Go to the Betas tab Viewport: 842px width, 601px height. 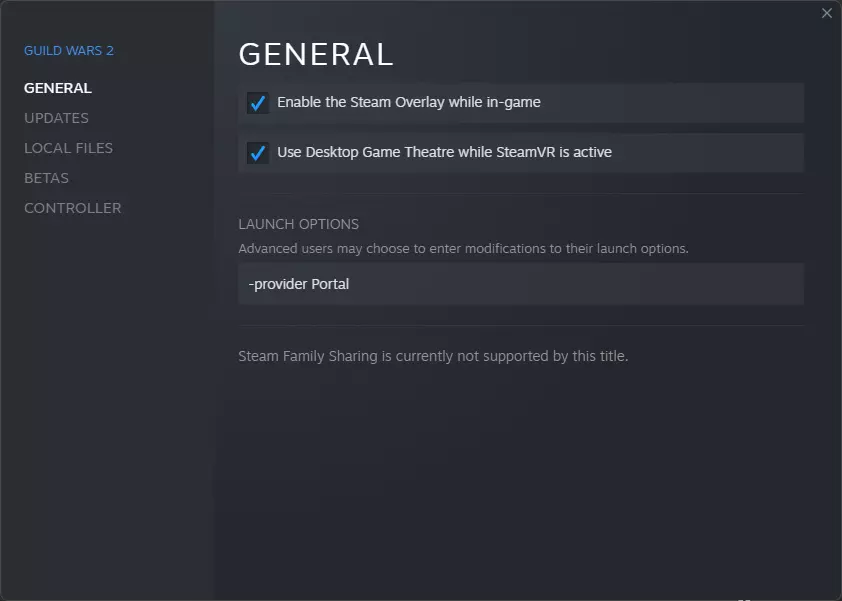click(46, 178)
